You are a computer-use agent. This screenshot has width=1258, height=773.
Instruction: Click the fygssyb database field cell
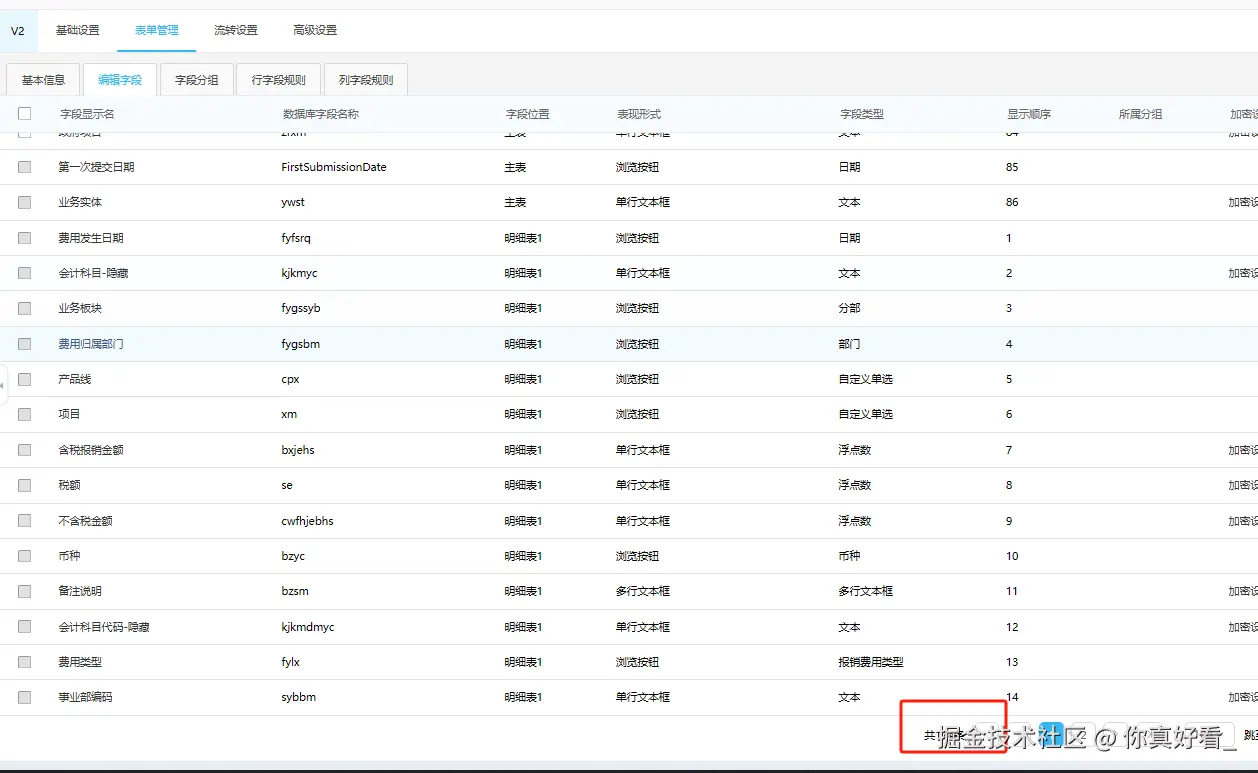(x=301, y=308)
